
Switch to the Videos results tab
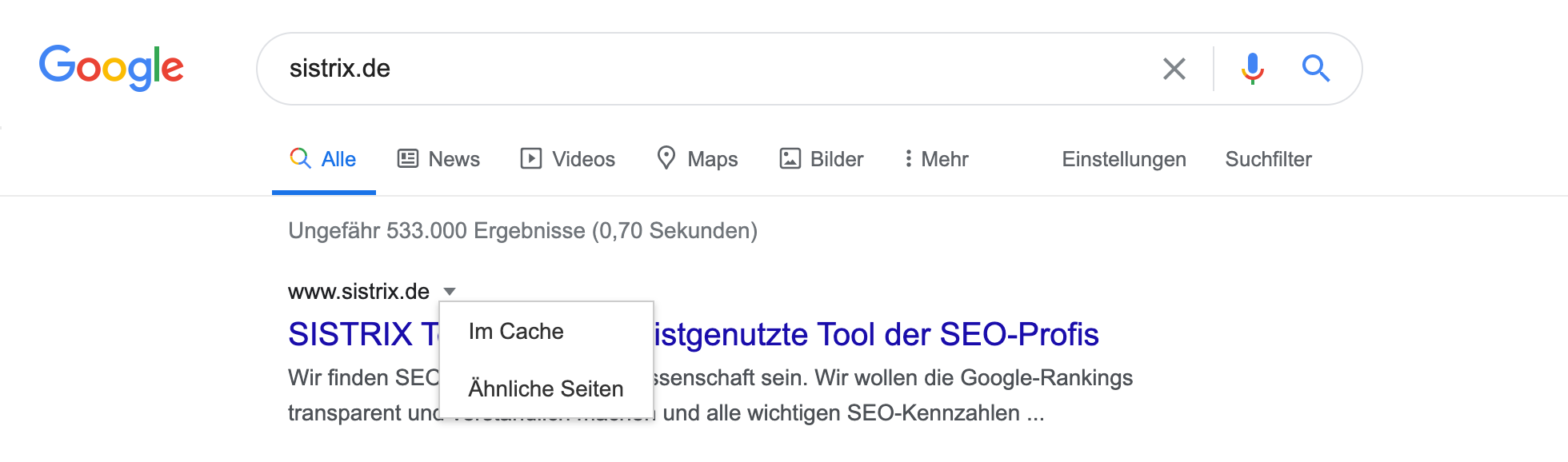(583, 159)
